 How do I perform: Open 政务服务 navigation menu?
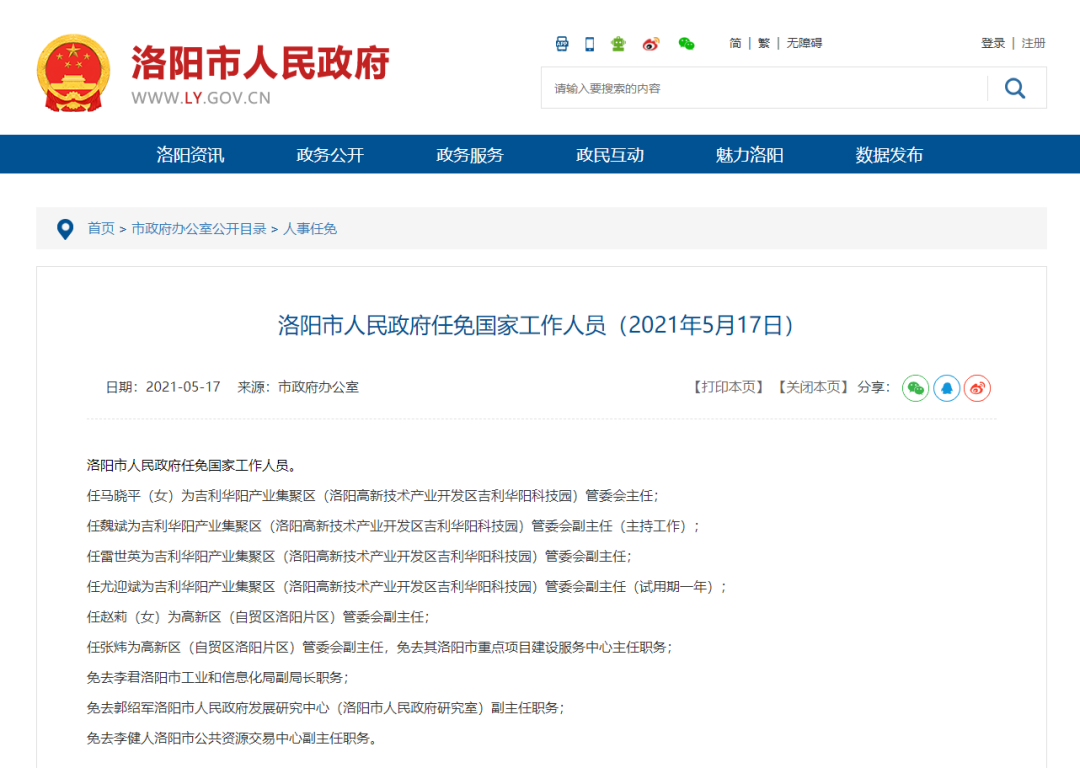click(x=470, y=155)
